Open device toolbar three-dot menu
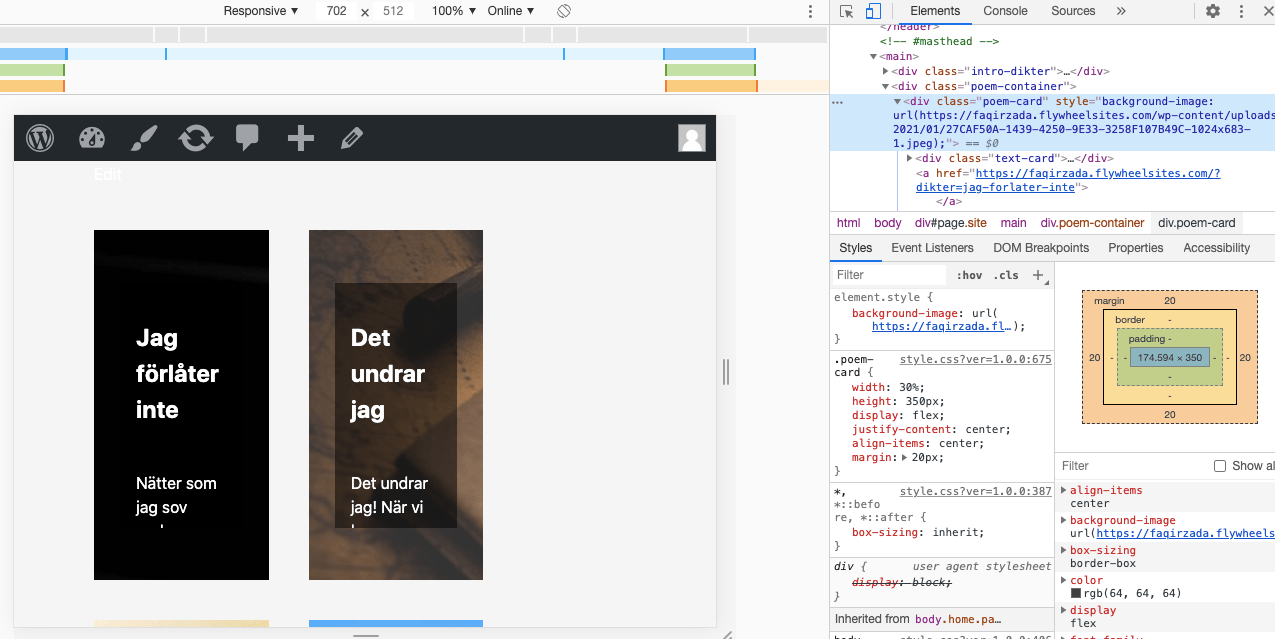The width and height of the screenshot is (1275, 639). (811, 11)
